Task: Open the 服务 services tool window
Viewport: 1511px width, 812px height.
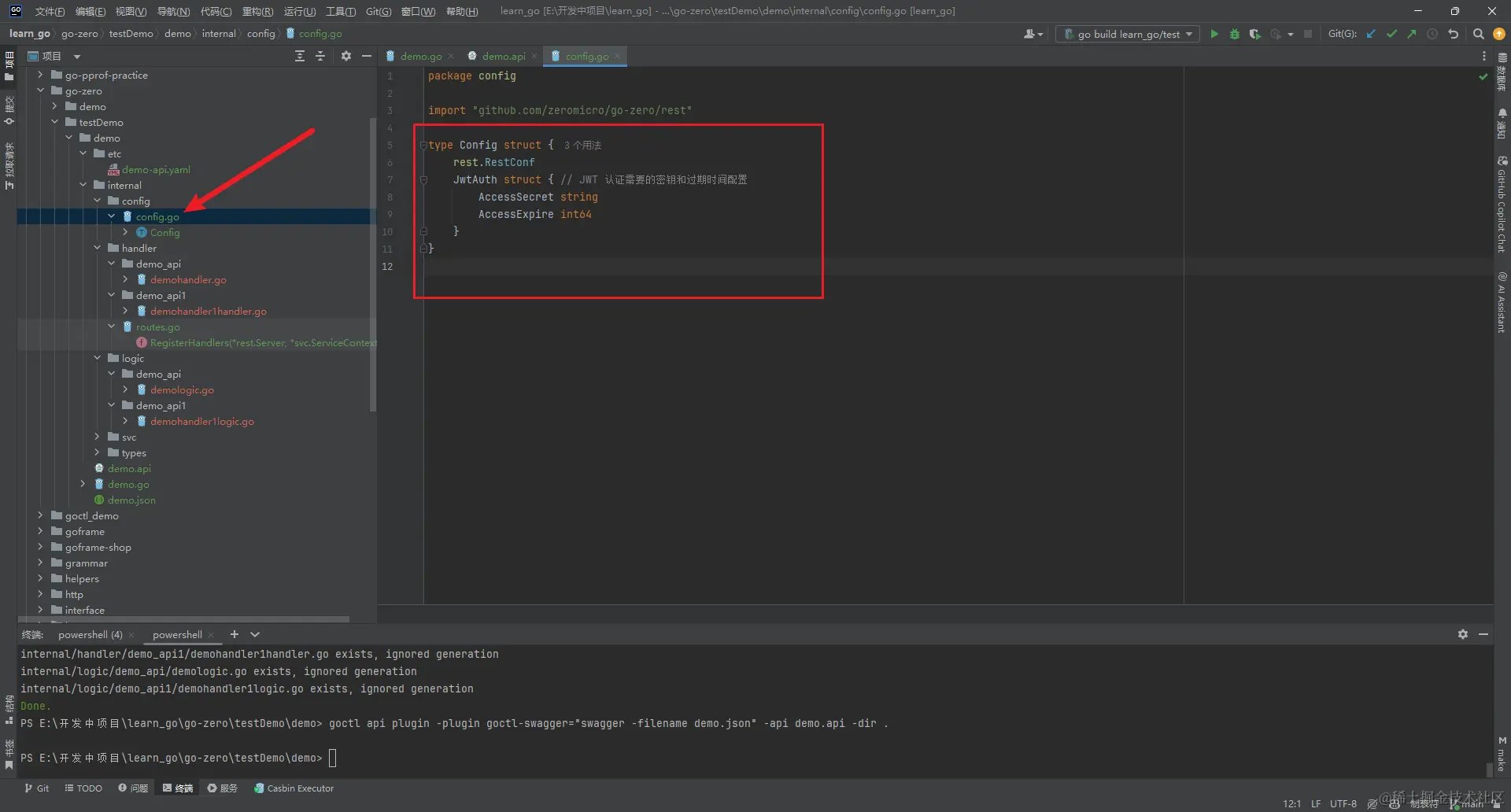Action: 222,788
